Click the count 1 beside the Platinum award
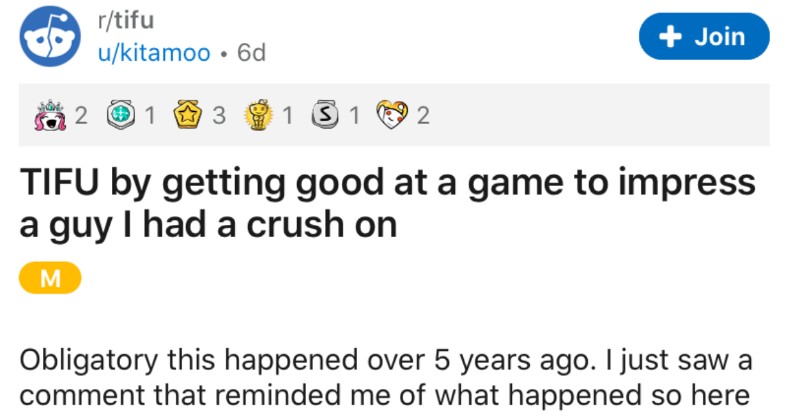This screenshot has width=800, height=420. point(150,117)
